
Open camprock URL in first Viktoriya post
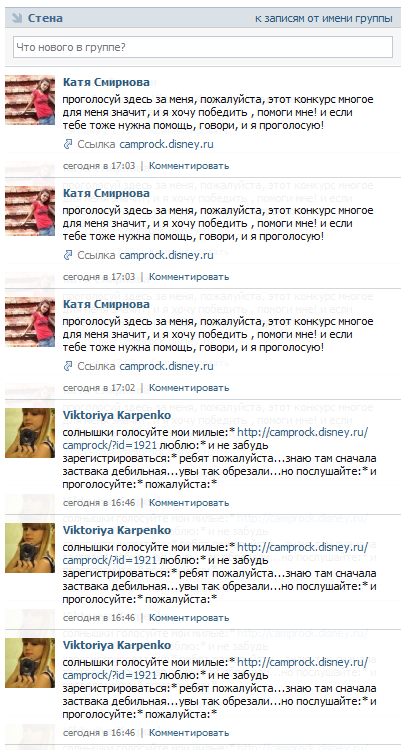[x=215, y=439]
